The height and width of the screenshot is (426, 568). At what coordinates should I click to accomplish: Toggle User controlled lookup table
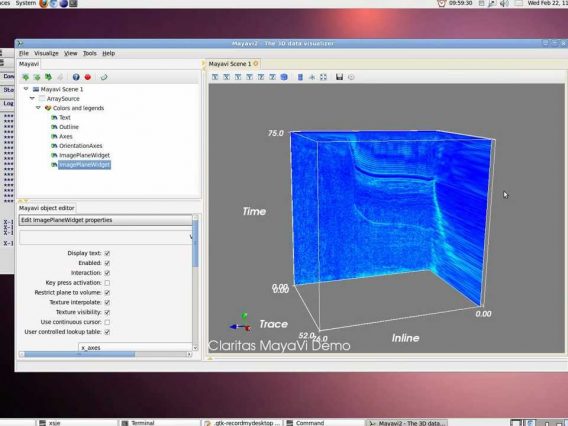pyautogui.click(x=107, y=332)
